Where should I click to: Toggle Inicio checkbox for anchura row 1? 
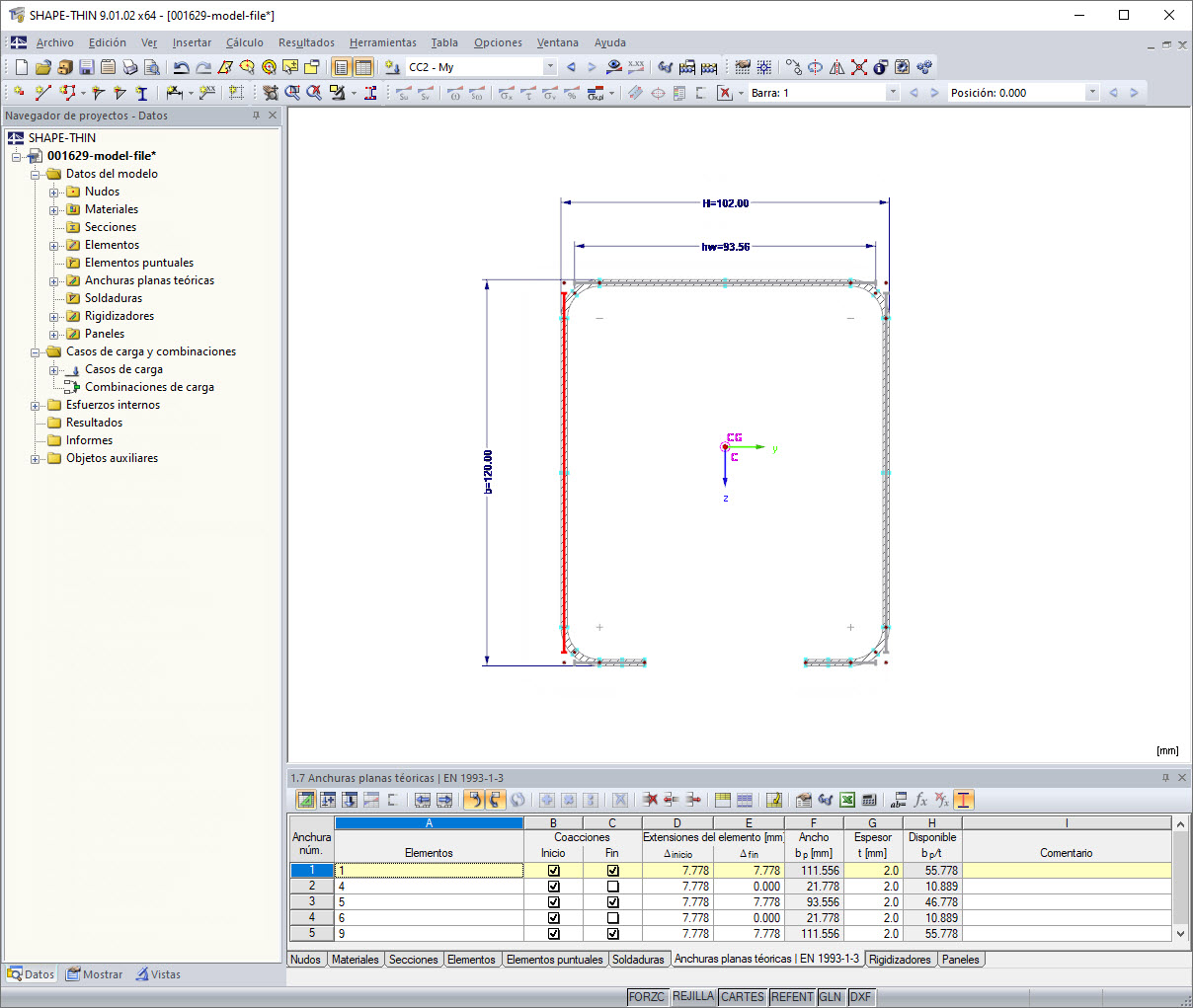pyautogui.click(x=553, y=871)
